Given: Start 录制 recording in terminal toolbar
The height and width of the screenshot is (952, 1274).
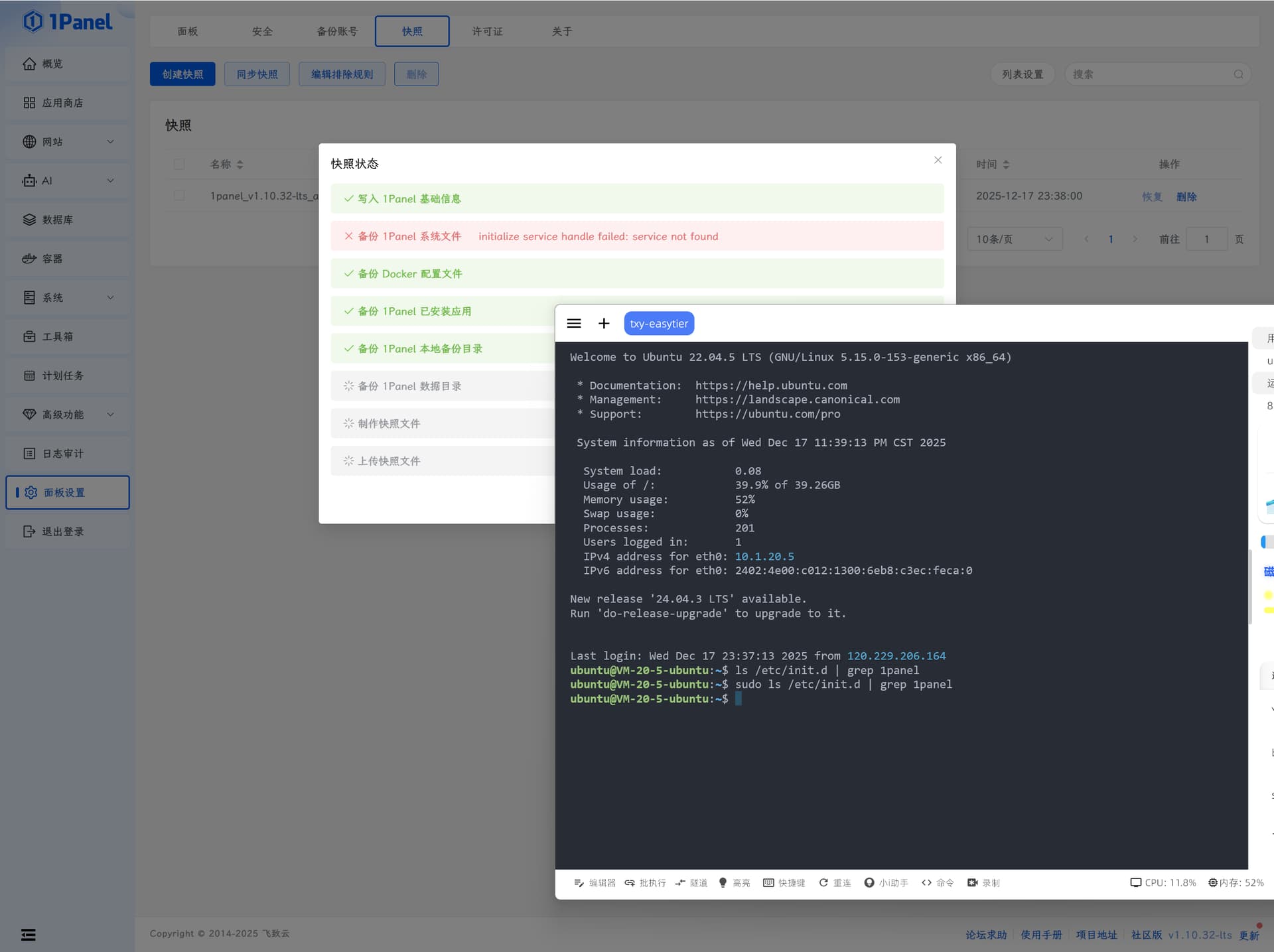Looking at the screenshot, I should 973,882.
